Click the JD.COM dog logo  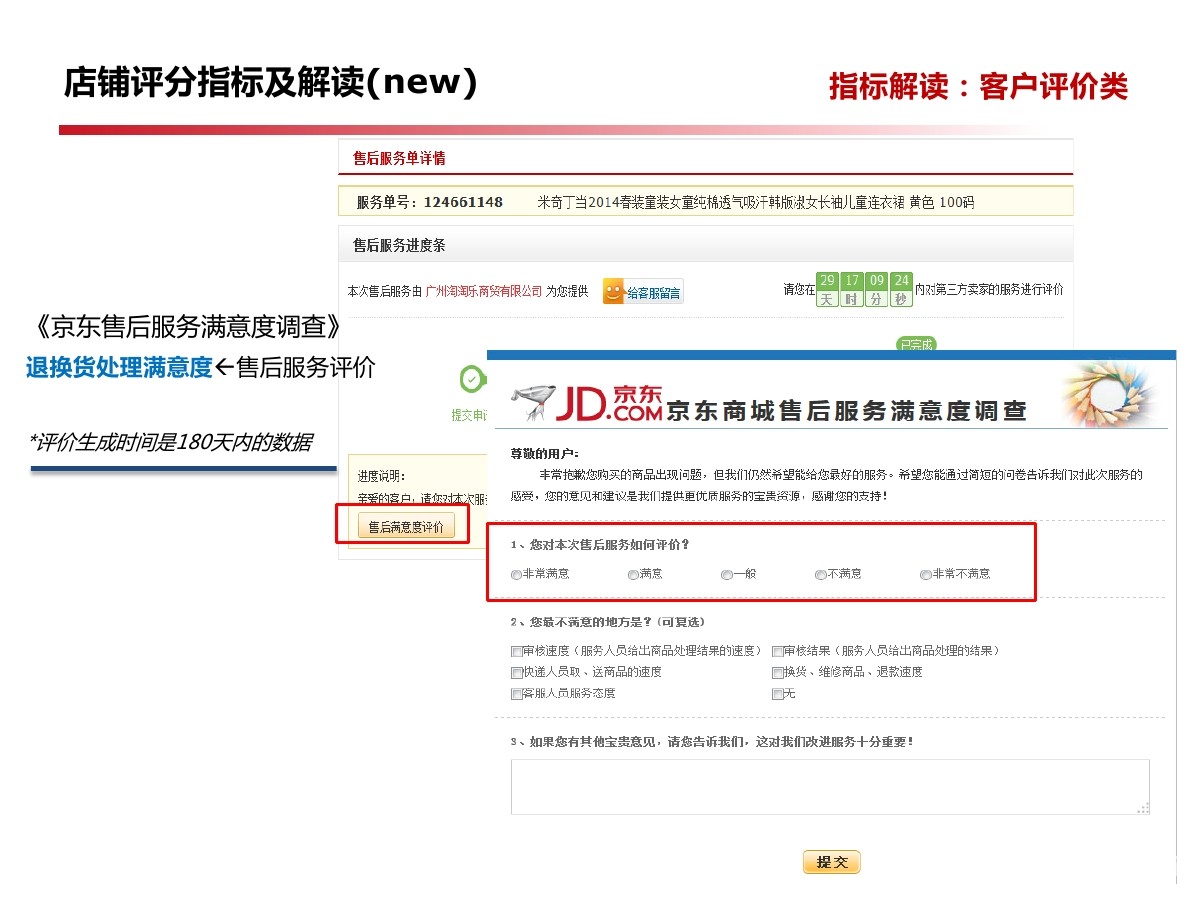[x=531, y=400]
